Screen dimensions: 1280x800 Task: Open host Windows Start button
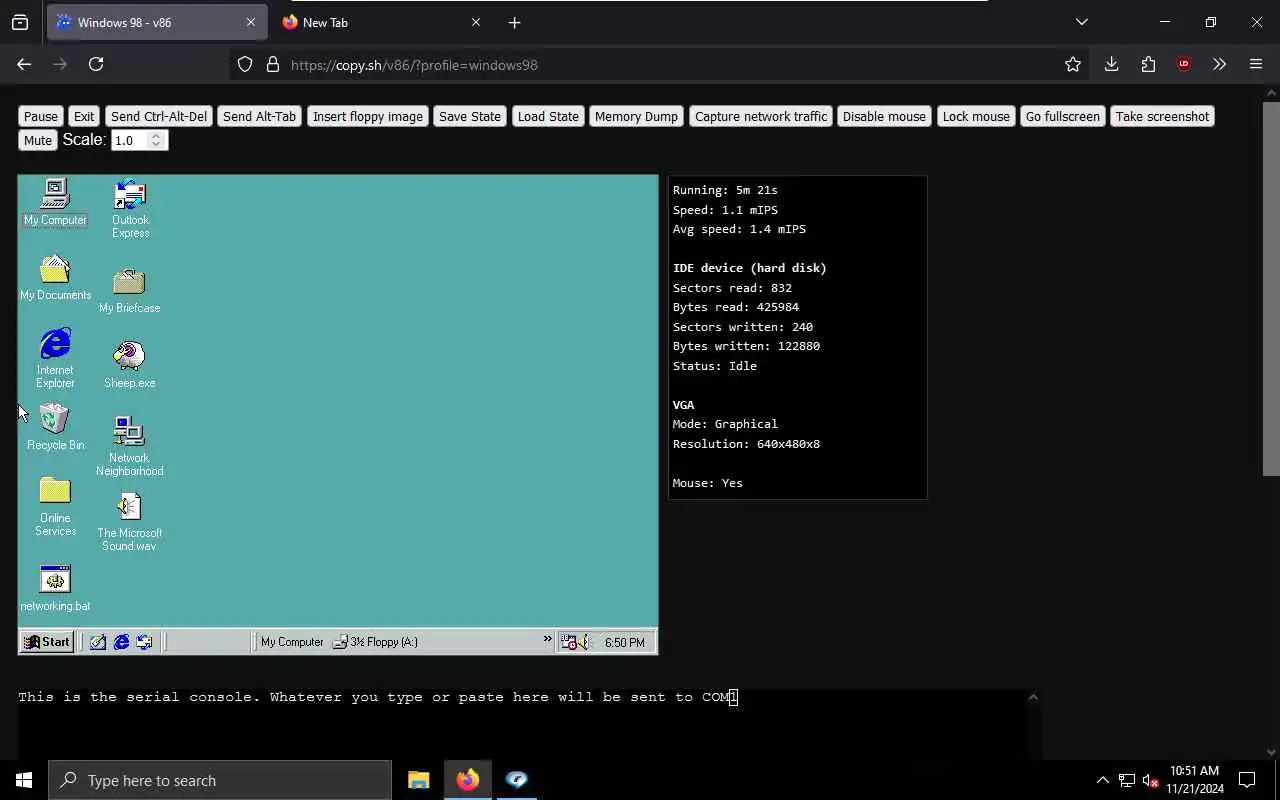coord(24,780)
